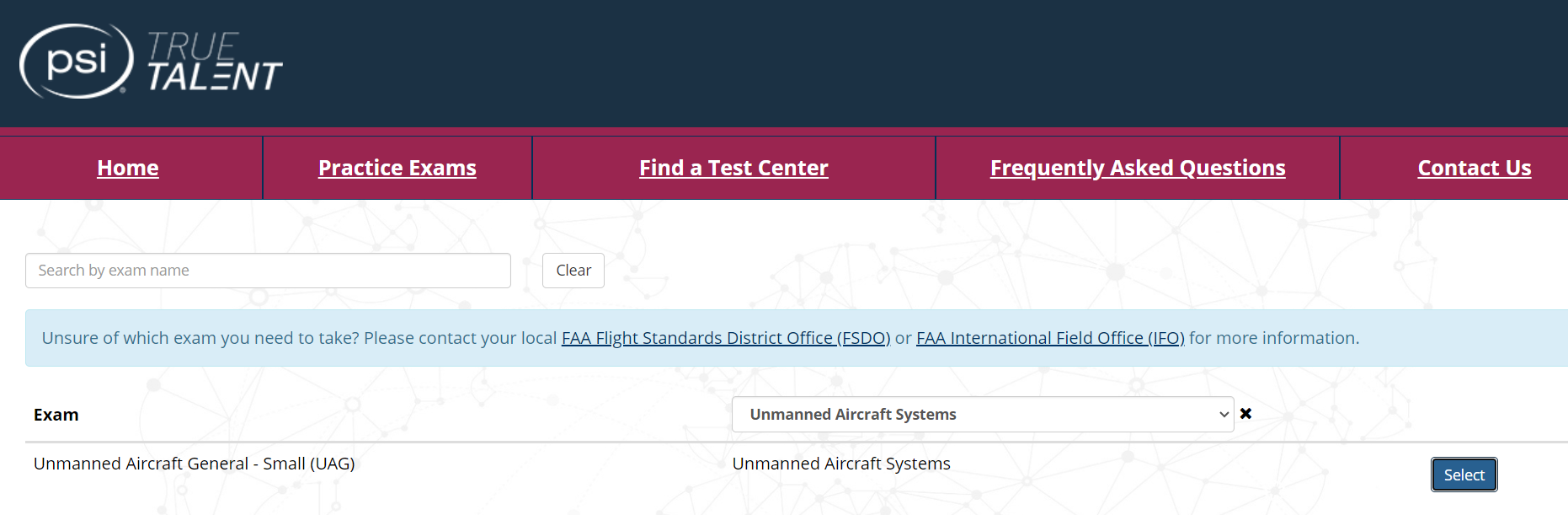Follow the FAA International Field Office link
This screenshot has width=1568, height=515.
[x=1050, y=338]
